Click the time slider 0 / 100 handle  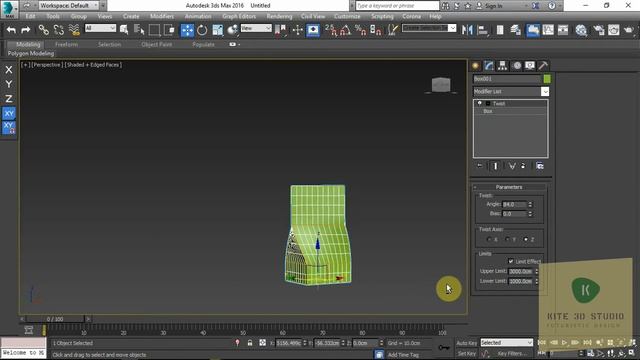(x=55, y=319)
